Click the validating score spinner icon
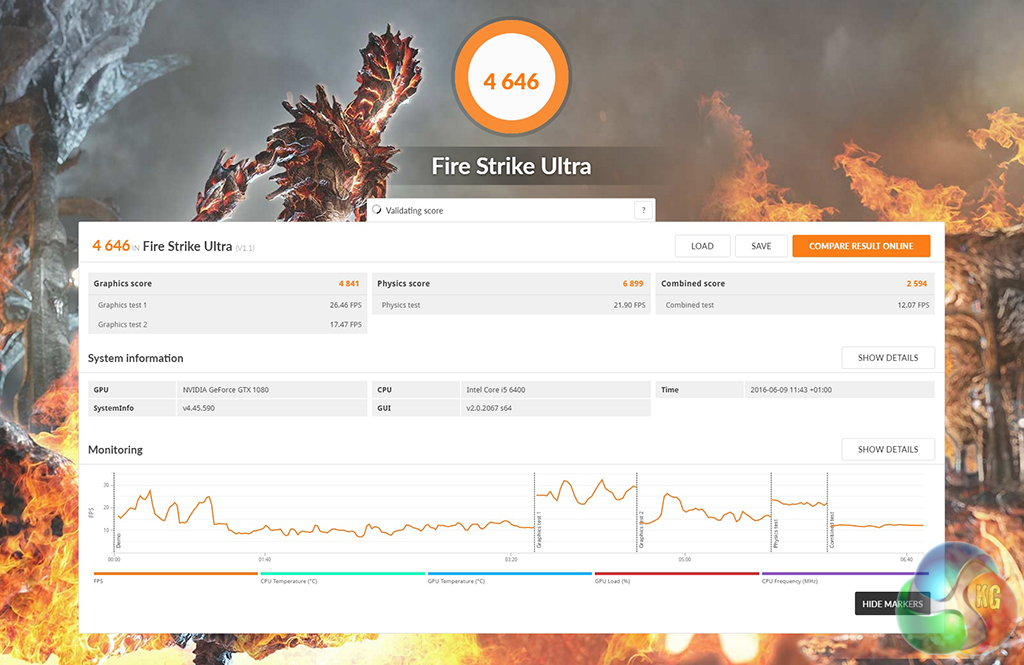This screenshot has height=665, width=1024. coord(377,210)
